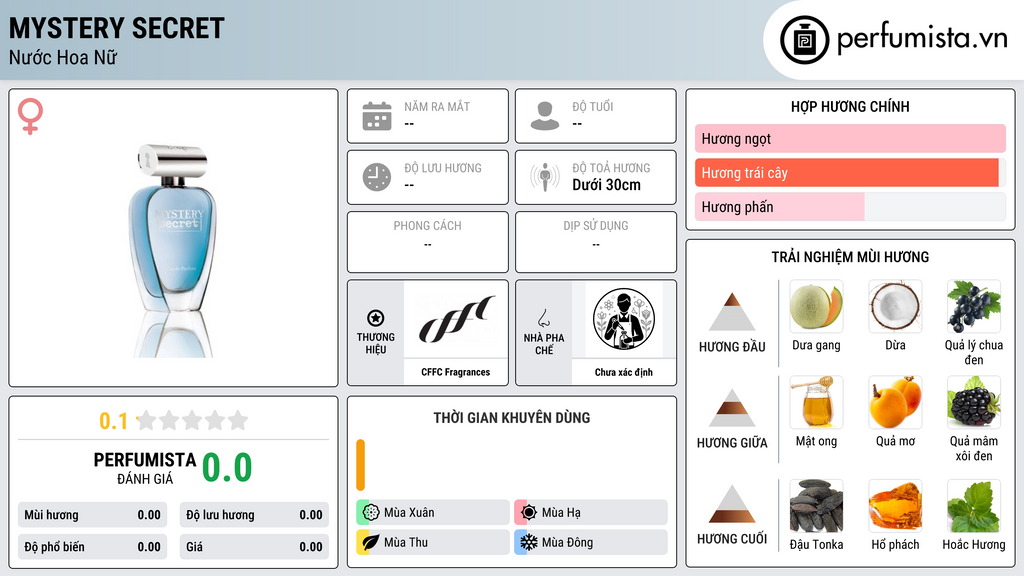Click the yellow 0.1 rating value
The width and height of the screenshot is (1024, 576).
(114, 421)
